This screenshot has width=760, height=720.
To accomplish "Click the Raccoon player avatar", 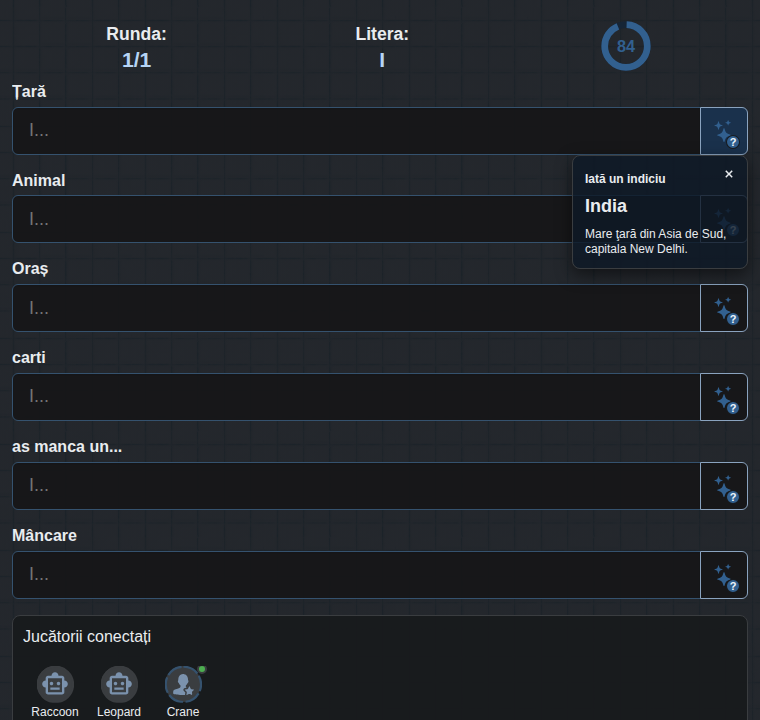I will (55, 684).
